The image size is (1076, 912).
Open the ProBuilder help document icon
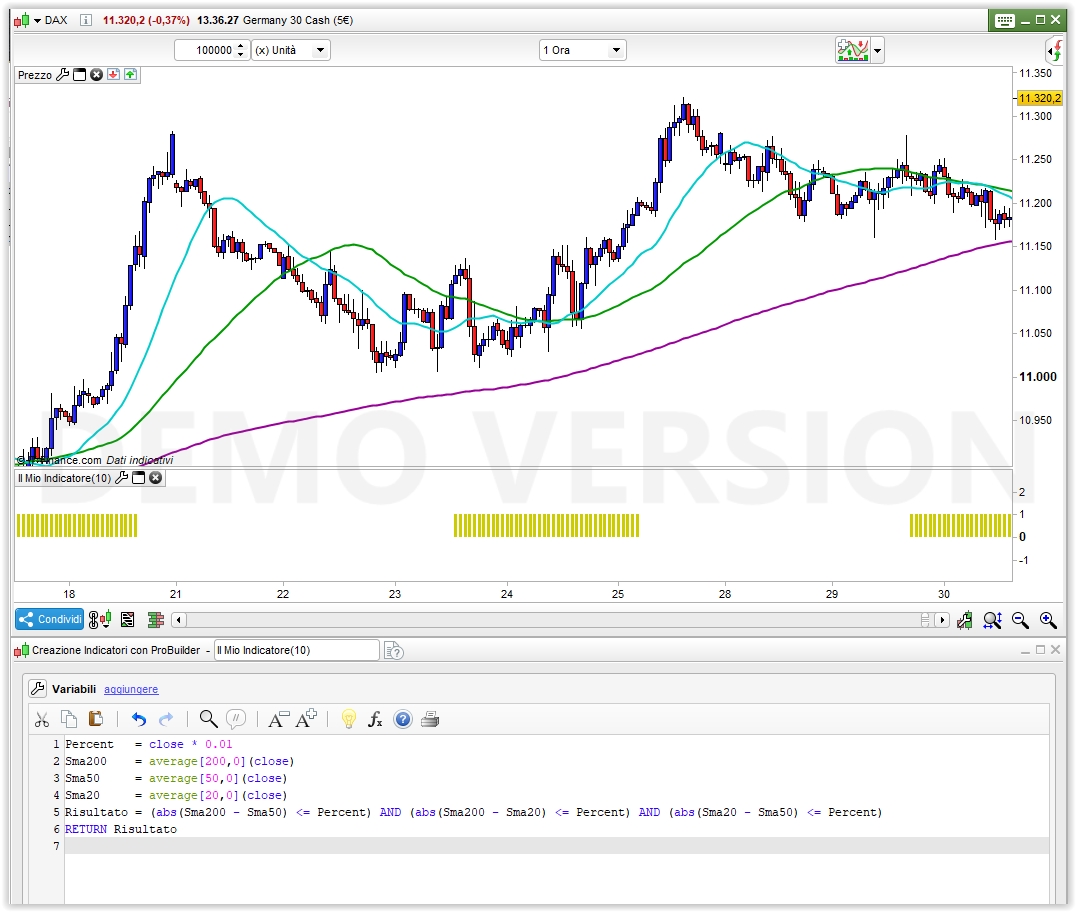coord(394,651)
